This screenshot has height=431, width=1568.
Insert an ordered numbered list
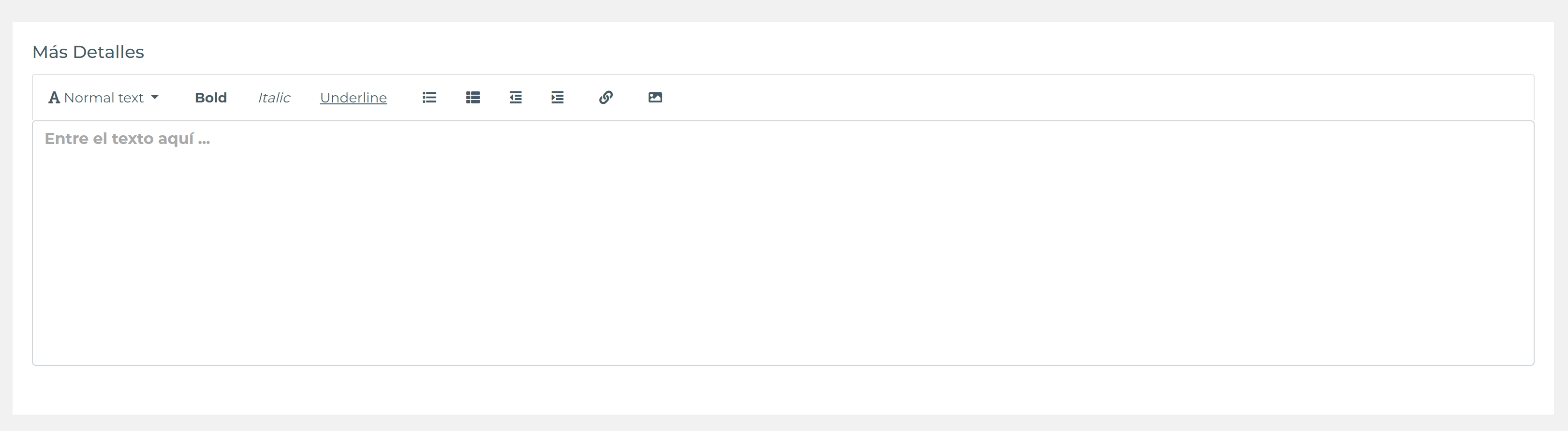point(473,97)
